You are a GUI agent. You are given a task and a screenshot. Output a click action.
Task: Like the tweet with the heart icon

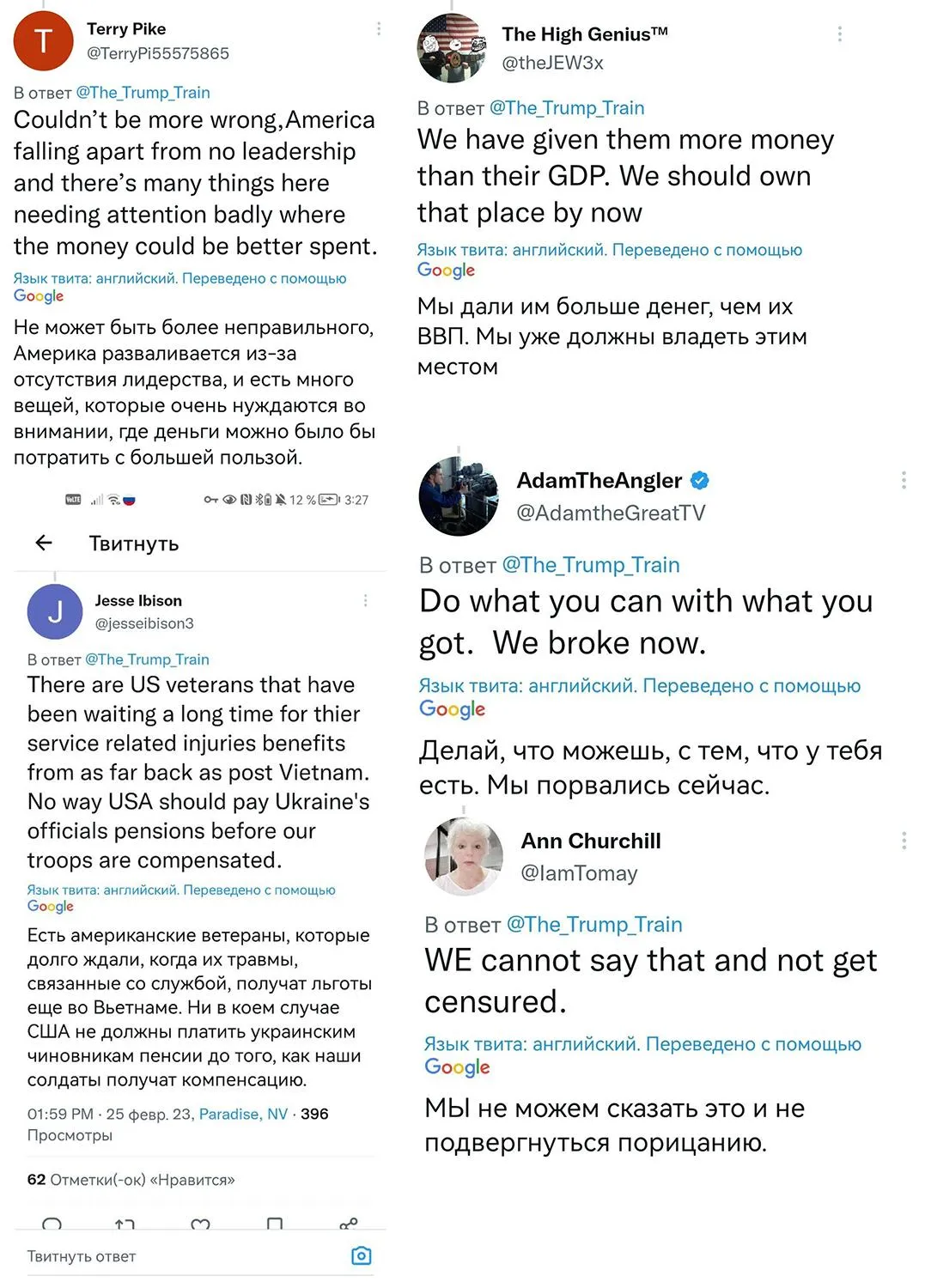coord(200,1224)
